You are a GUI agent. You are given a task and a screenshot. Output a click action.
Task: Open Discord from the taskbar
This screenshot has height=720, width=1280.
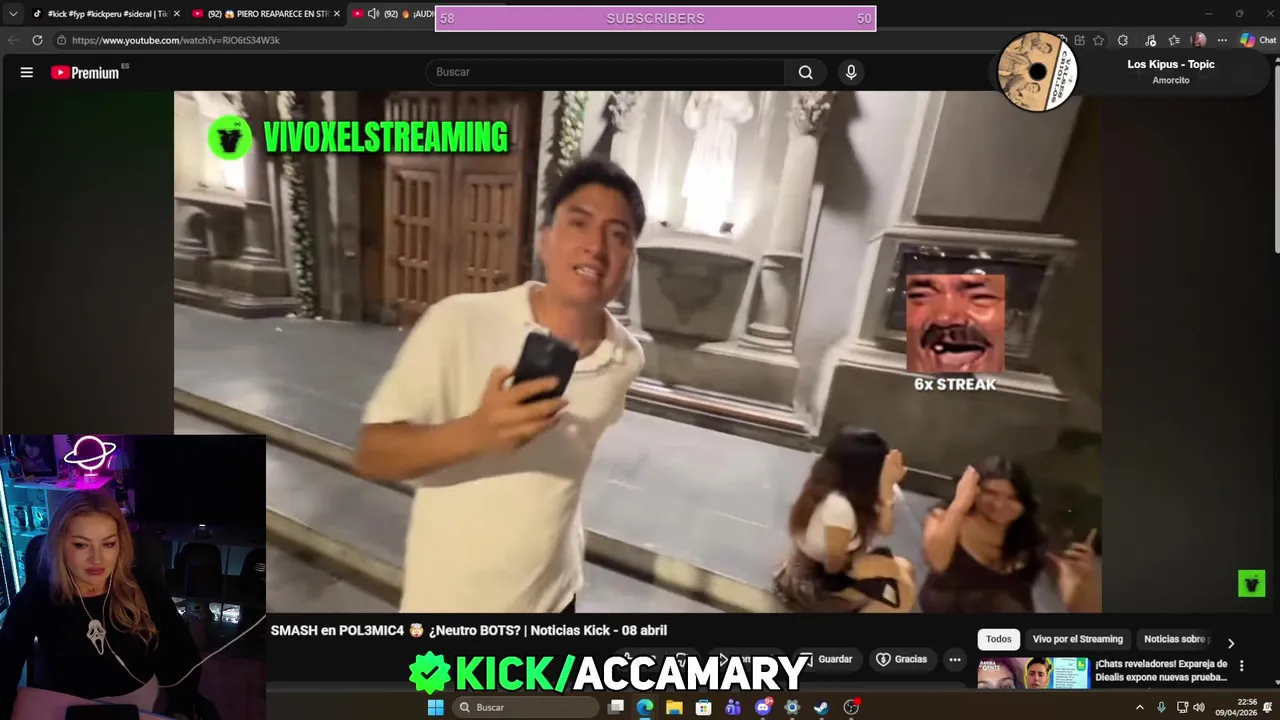click(x=763, y=707)
